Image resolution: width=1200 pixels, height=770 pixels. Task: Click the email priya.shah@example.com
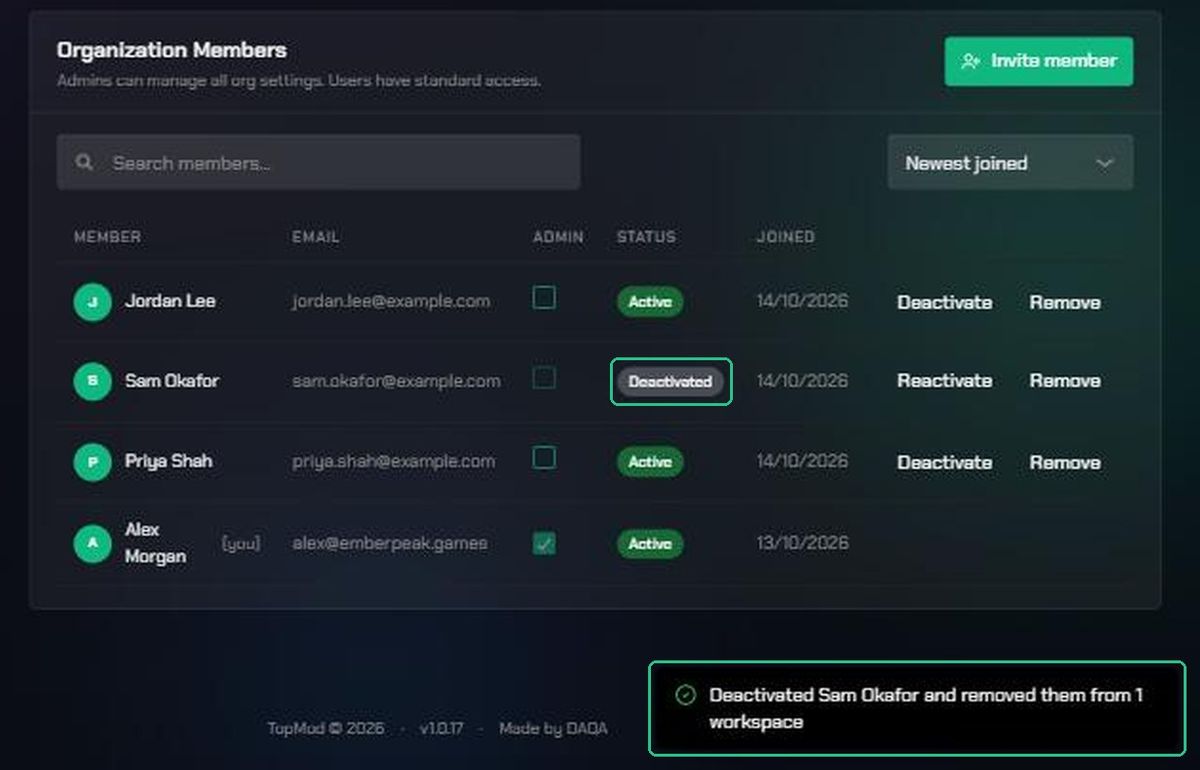[394, 461]
